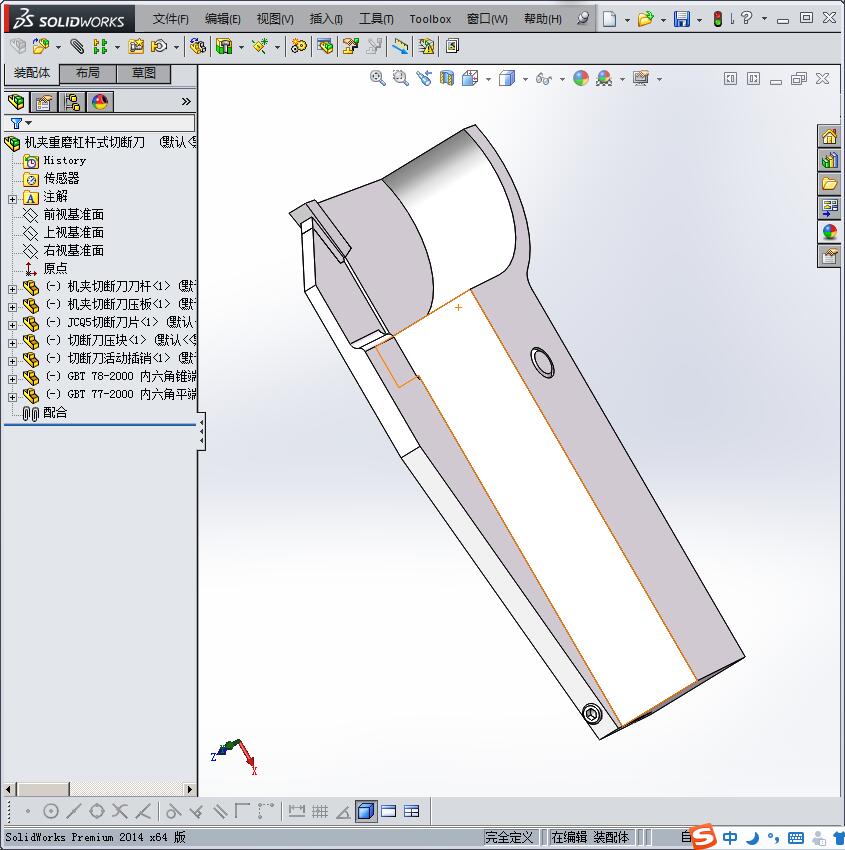Toggle the shaded 3D view button in bottom toolbar
This screenshot has height=850, width=845.
pyautogui.click(x=366, y=811)
